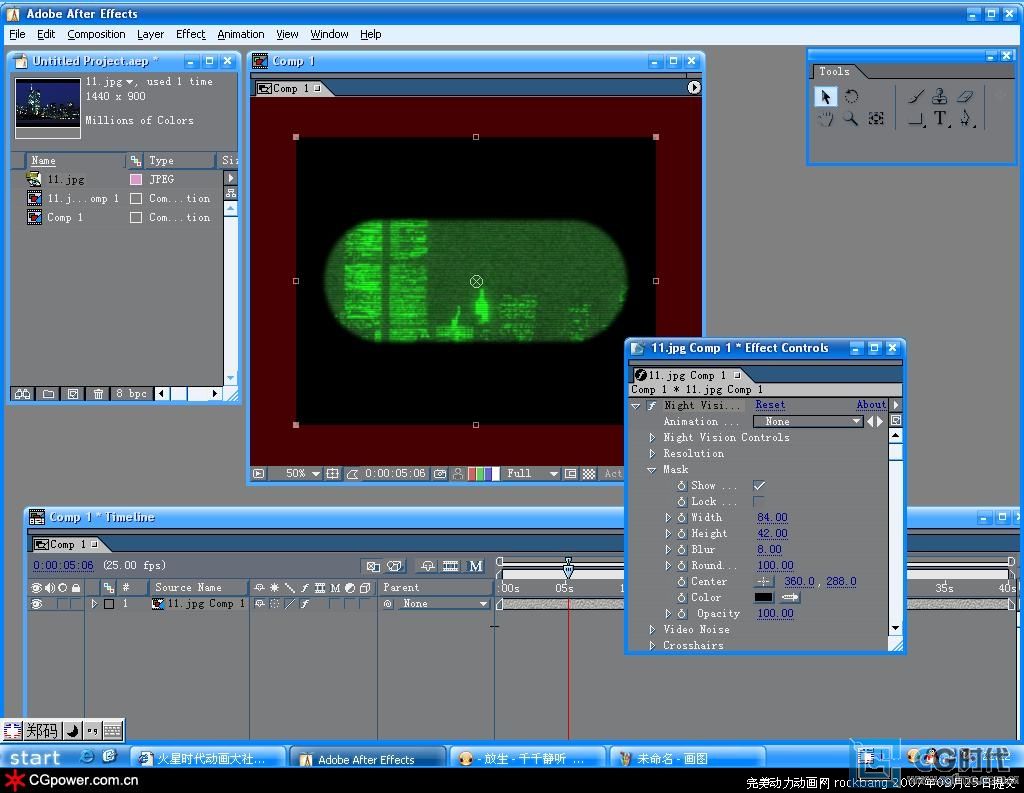Click the draft 3D timeline button

click(x=394, y=566)
